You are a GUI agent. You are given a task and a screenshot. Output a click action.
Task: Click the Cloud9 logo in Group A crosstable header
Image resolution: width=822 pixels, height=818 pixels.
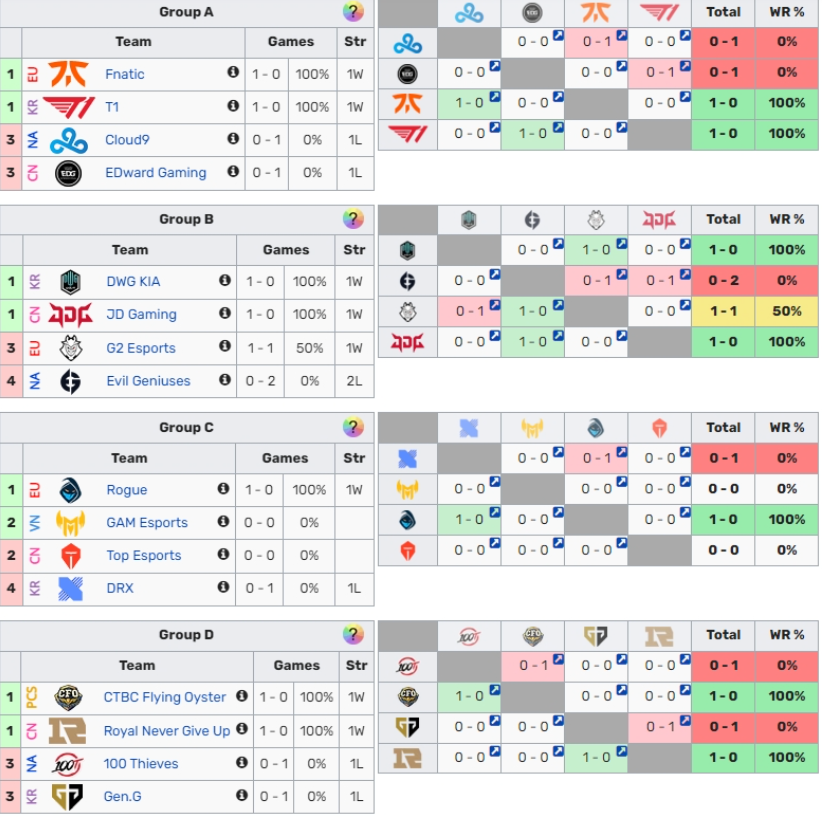(x=469, y=13)
